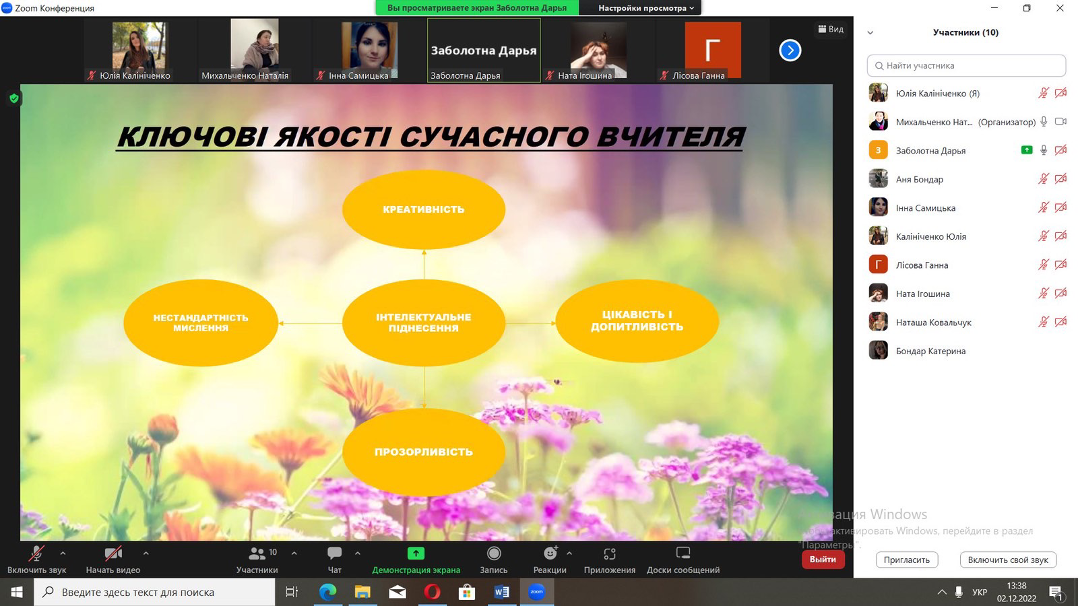This screenshot has width=1079, height=606.
Task: Show next video thumbnails with blue arrow
Action: (x=790, y=50)
